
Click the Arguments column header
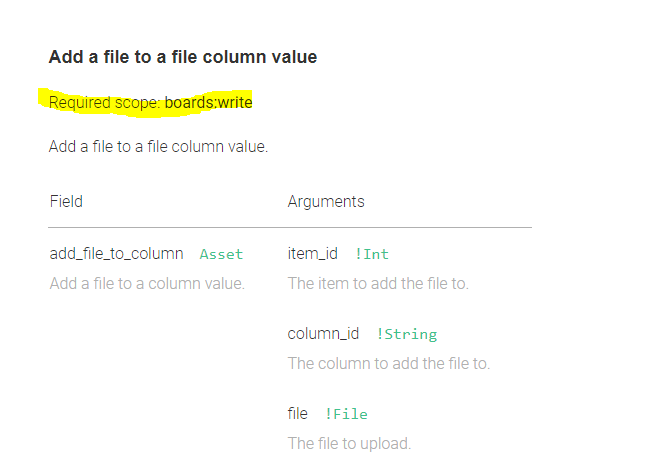tap(326, 201)
